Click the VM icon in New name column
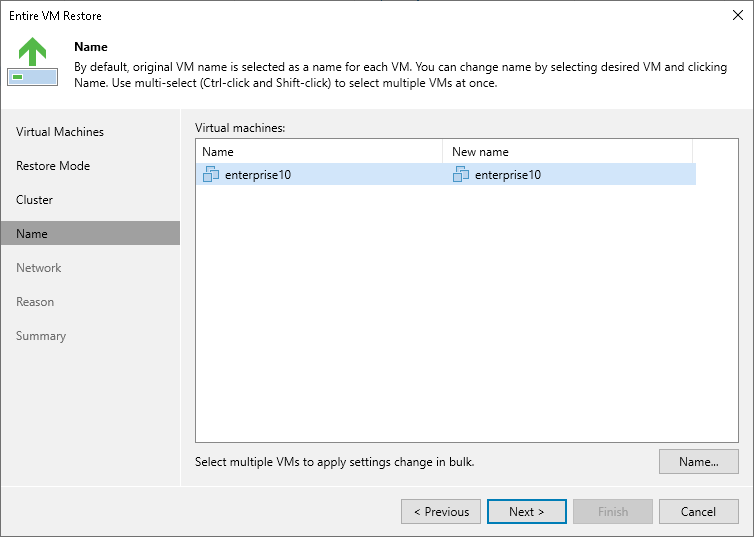Image resolution: width=754 pixels, height=537 pixels. click(461, 174)
